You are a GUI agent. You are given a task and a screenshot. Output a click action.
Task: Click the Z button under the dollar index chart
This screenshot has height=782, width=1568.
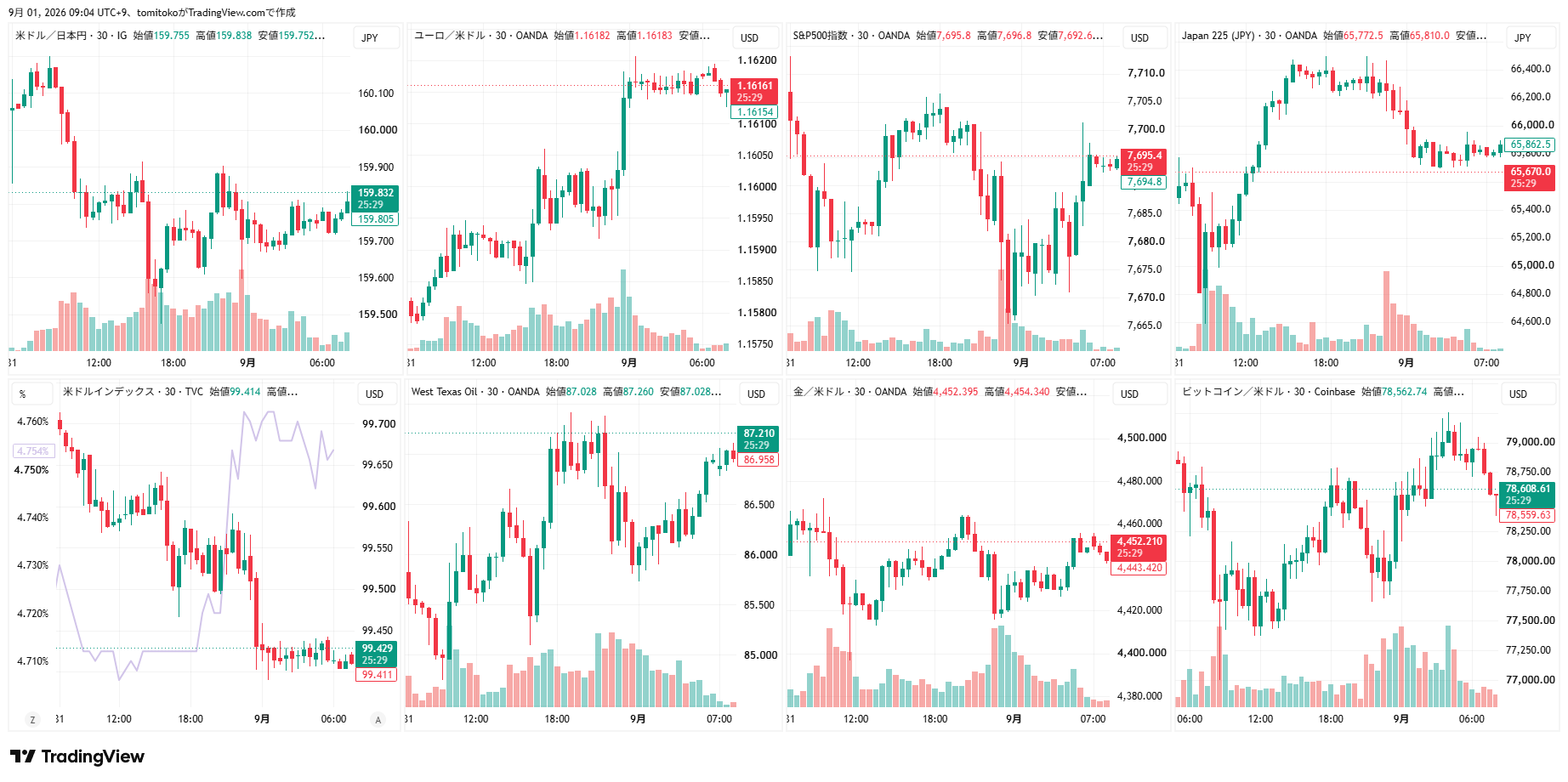pyautogui.click(x=32, y=720)
